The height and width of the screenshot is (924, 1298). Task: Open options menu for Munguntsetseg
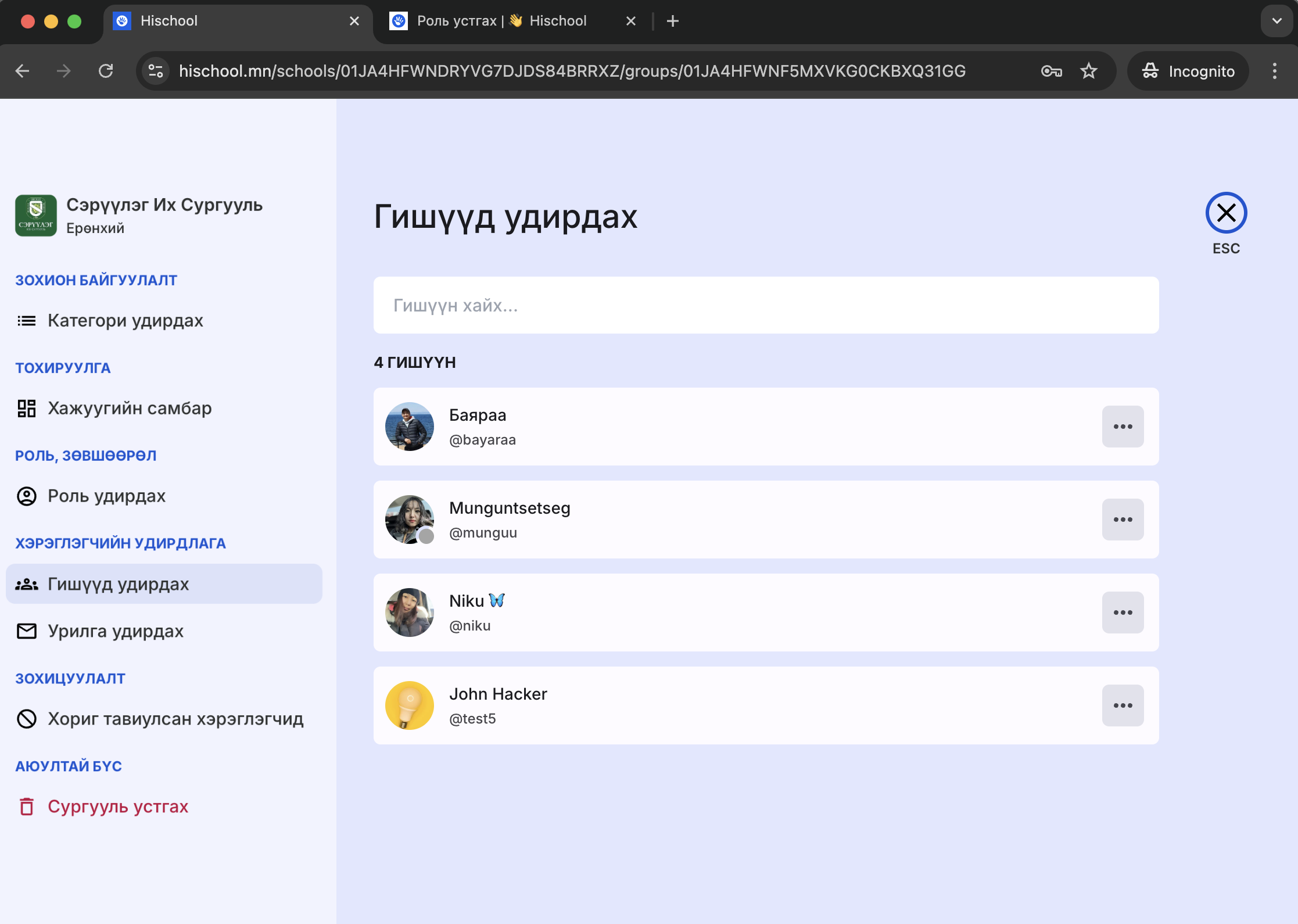click(1123, 520)
